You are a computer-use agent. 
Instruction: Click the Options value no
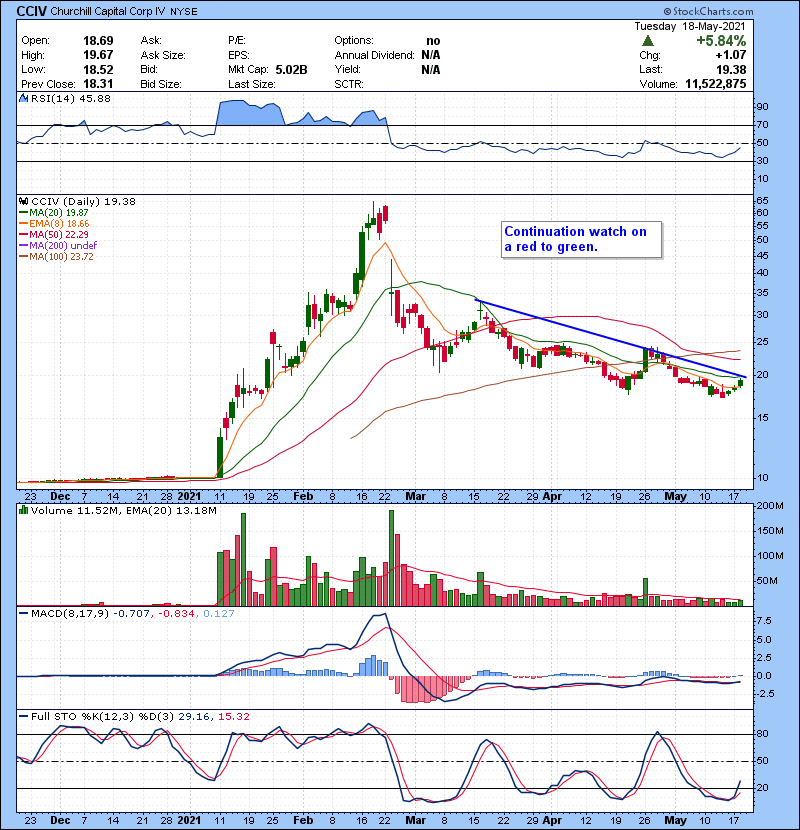point(433,41)
